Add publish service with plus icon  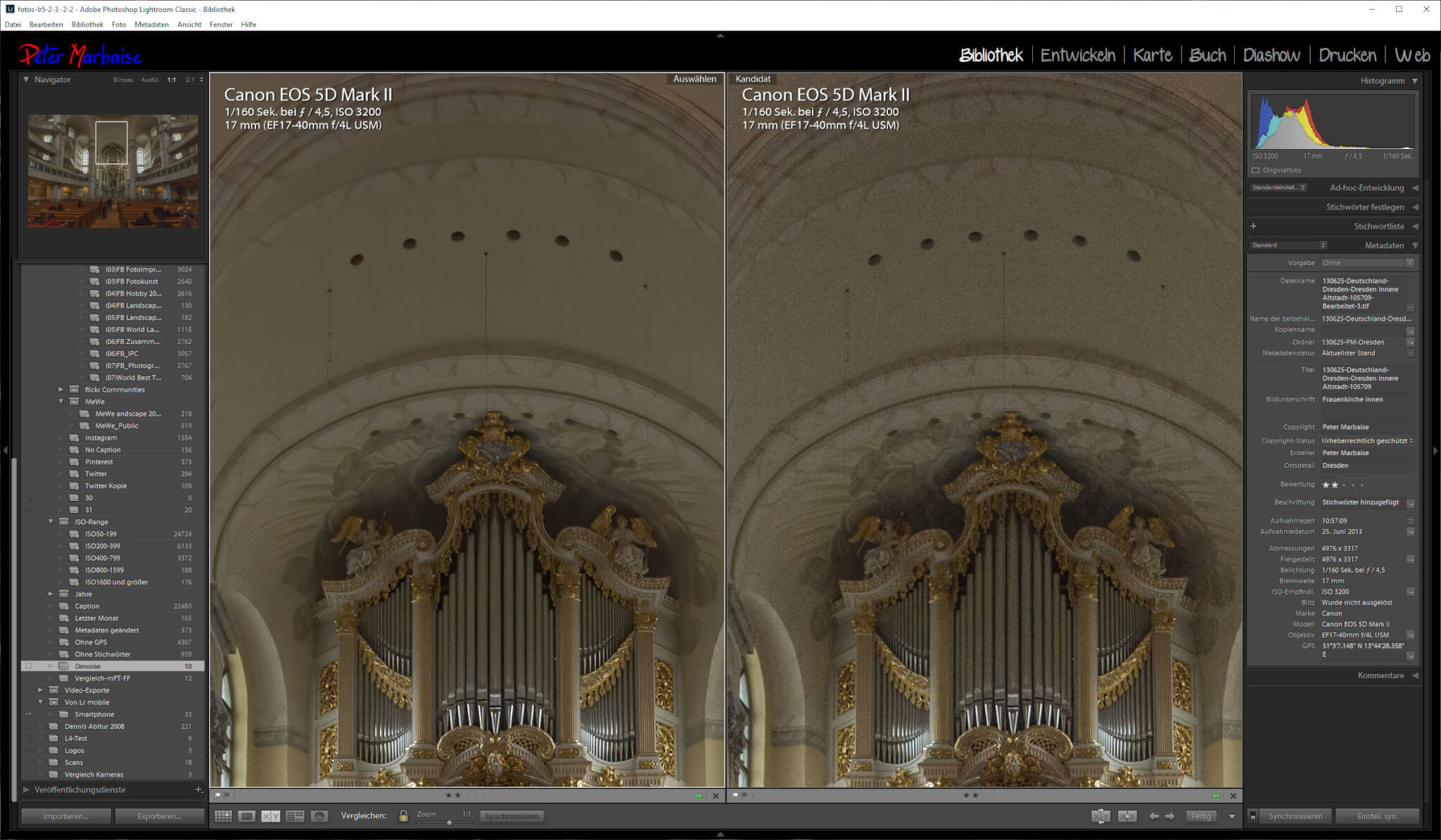click(x=198, y=789)
